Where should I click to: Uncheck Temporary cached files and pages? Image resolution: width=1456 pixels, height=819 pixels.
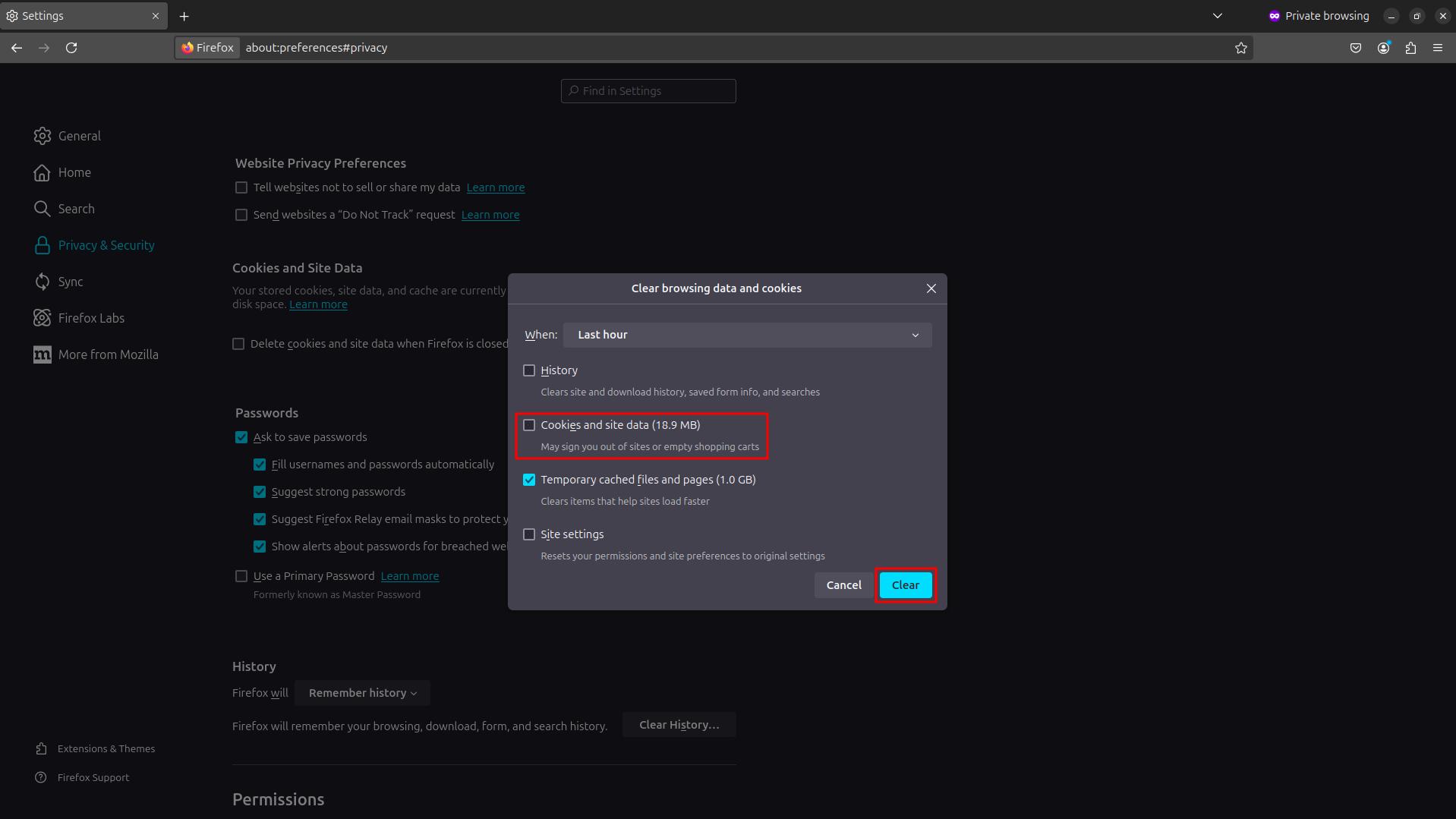[529, 480]
